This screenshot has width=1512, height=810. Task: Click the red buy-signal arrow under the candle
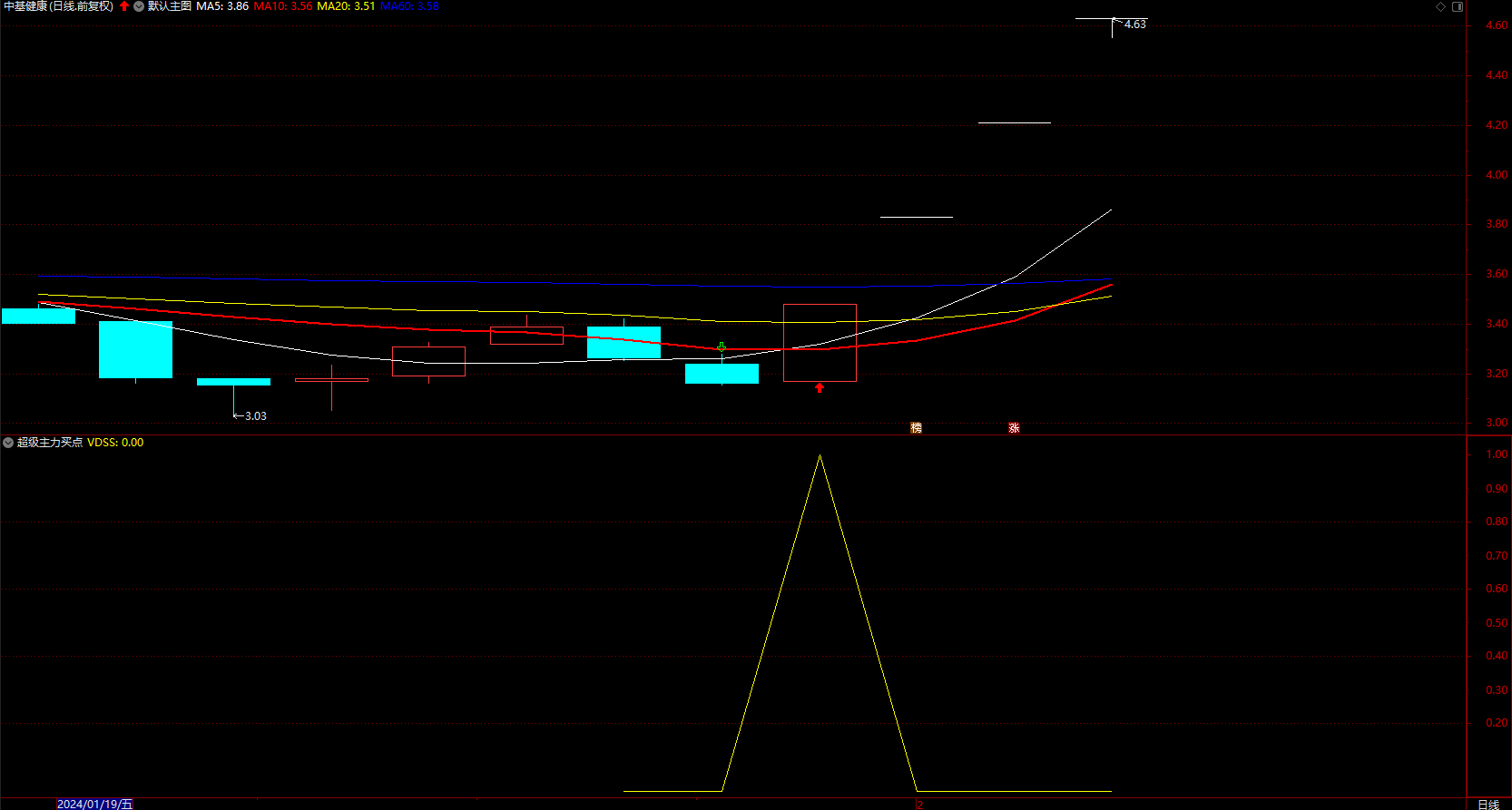(820, 388)
